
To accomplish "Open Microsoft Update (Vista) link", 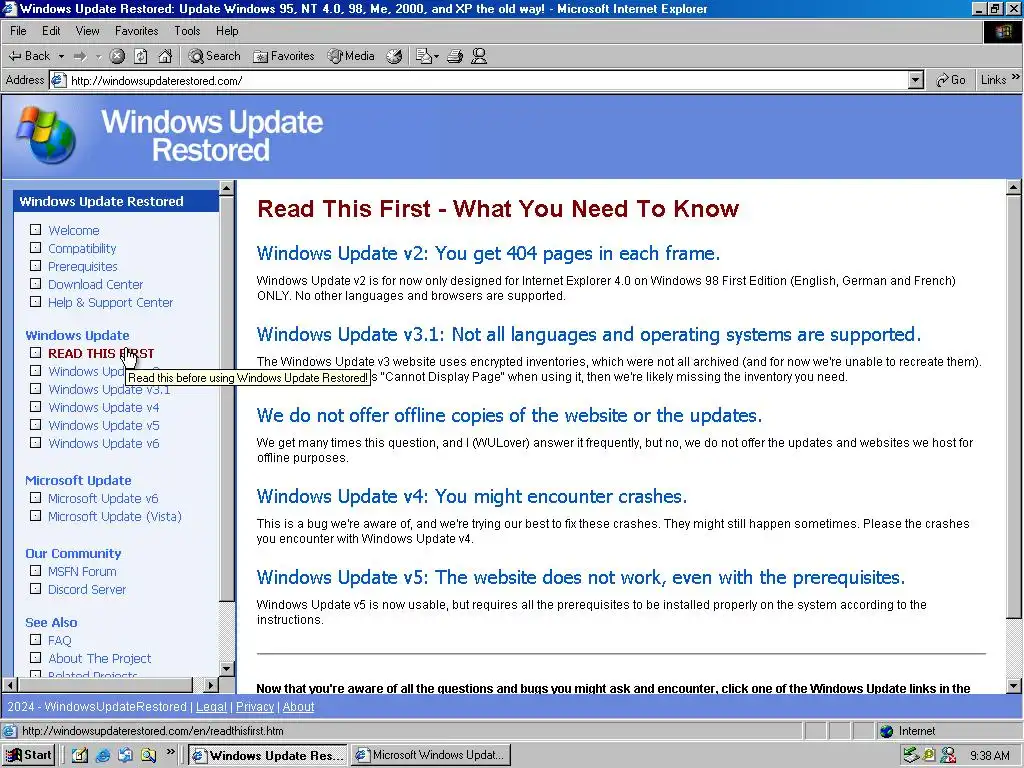I will click(x=115, y=517).
